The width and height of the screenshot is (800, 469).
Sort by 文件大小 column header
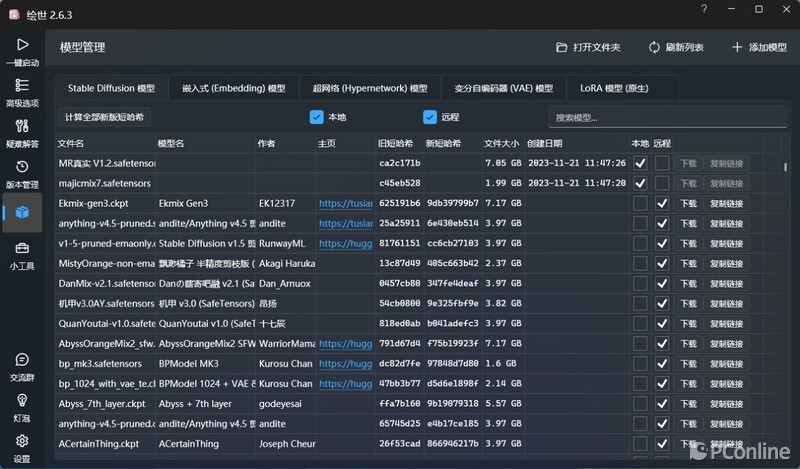click(x=503, y=143)
